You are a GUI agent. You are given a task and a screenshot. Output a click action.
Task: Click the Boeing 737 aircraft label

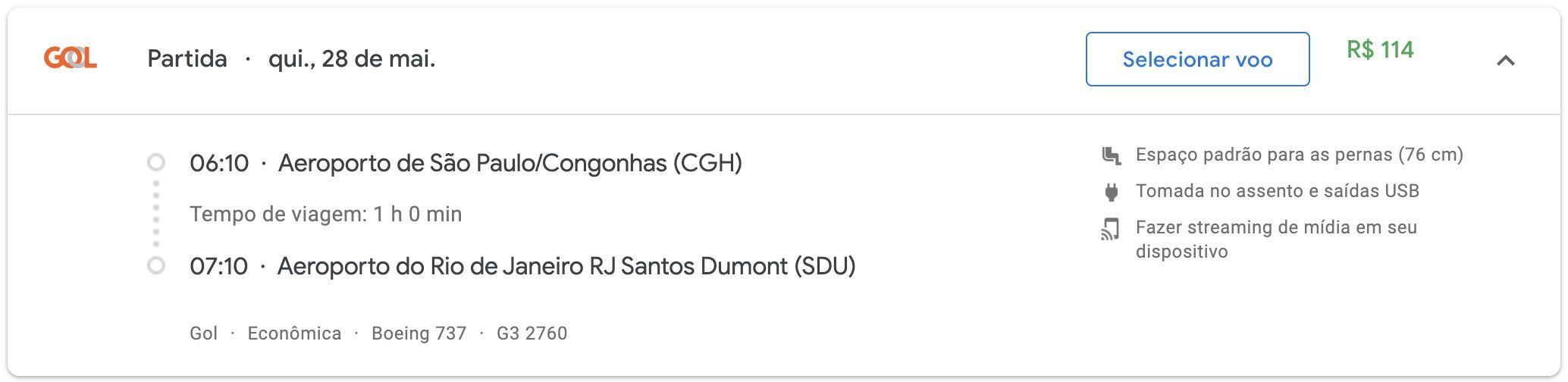pos(419,333)
